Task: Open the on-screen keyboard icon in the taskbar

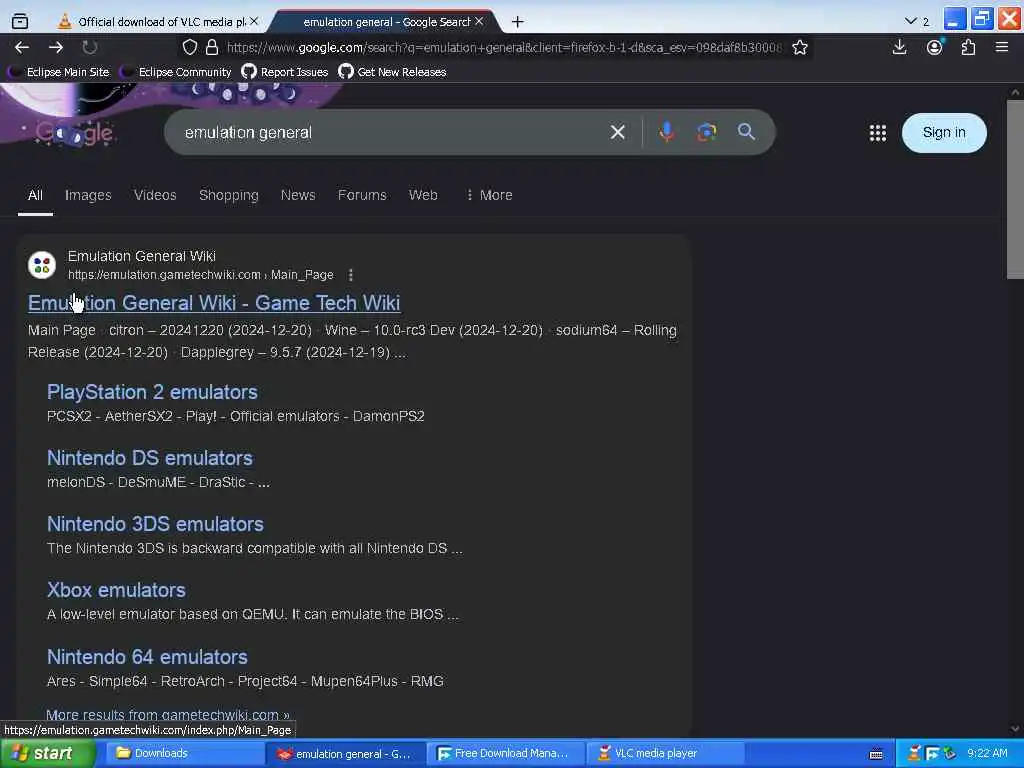Action: tap(876, 754)
